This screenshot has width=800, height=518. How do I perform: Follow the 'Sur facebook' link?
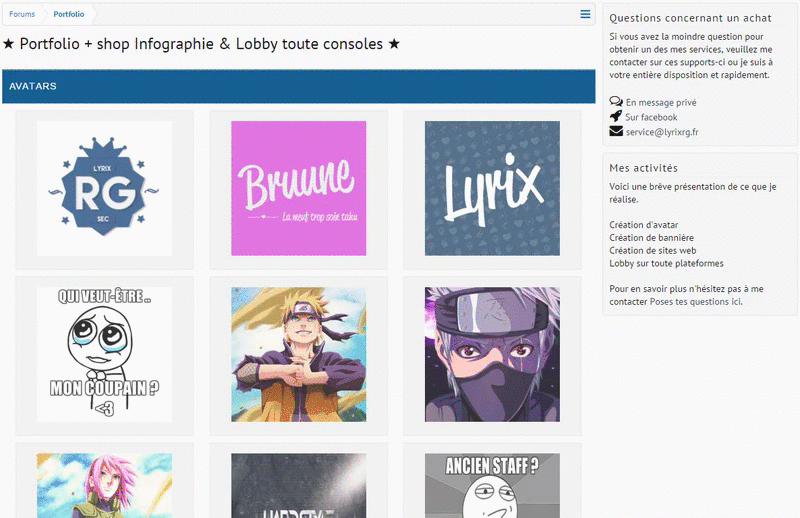click(651, 117)
